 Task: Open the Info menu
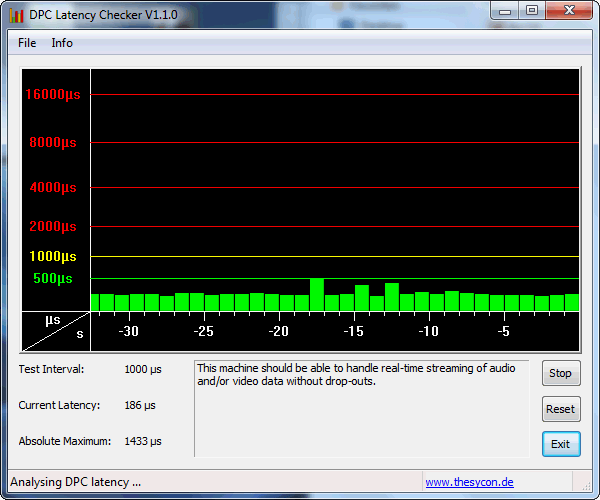pyautogui.click(x=62, y=43)
